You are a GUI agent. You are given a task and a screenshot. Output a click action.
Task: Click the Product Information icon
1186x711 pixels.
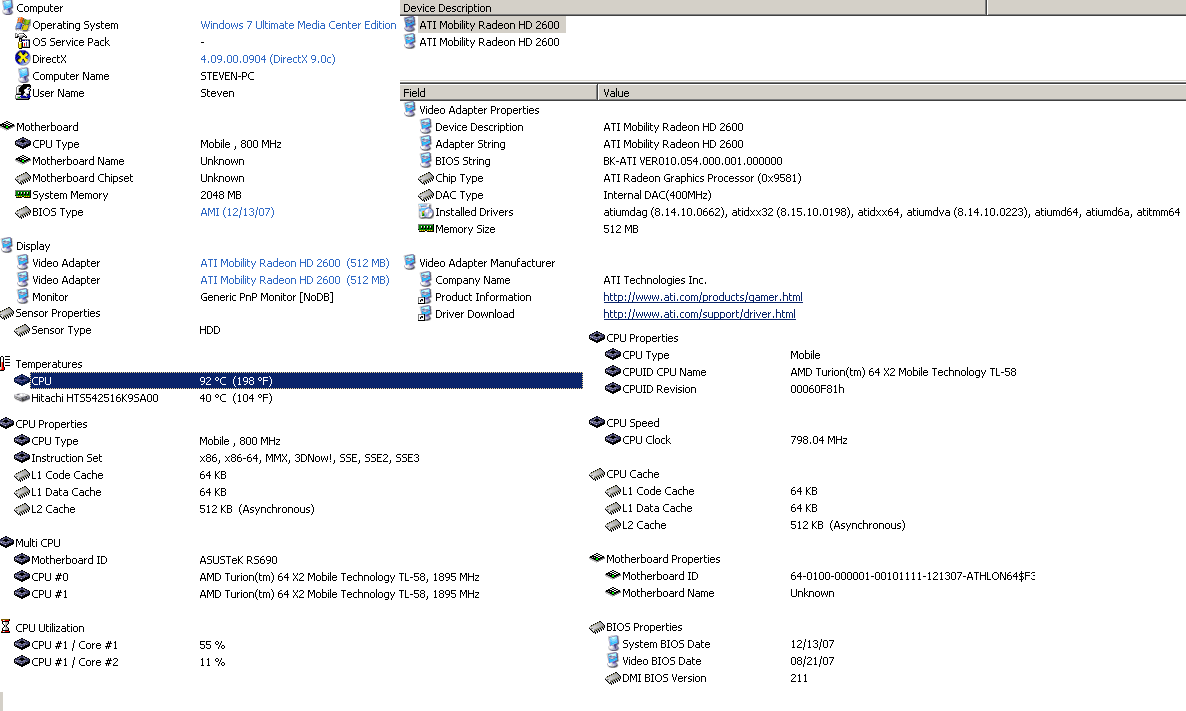click(x=425, y=297)
